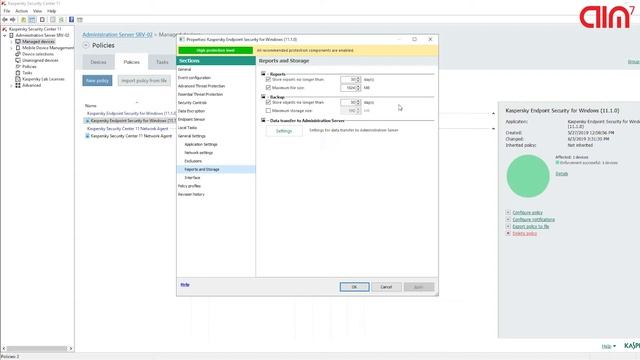
Task: Collapse Data transfer to Administration Server section
Action: click(263, 120)
